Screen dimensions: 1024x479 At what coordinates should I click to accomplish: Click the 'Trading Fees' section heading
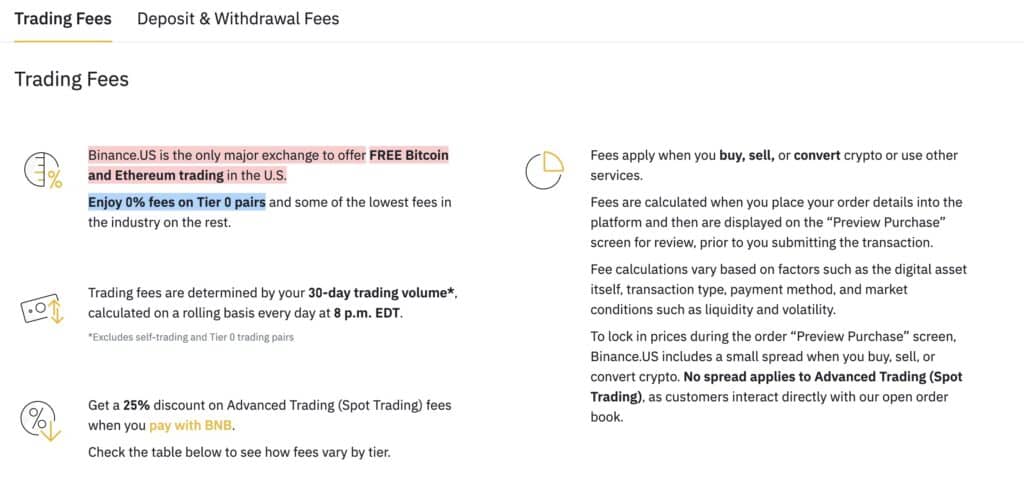tap(71, 79)
